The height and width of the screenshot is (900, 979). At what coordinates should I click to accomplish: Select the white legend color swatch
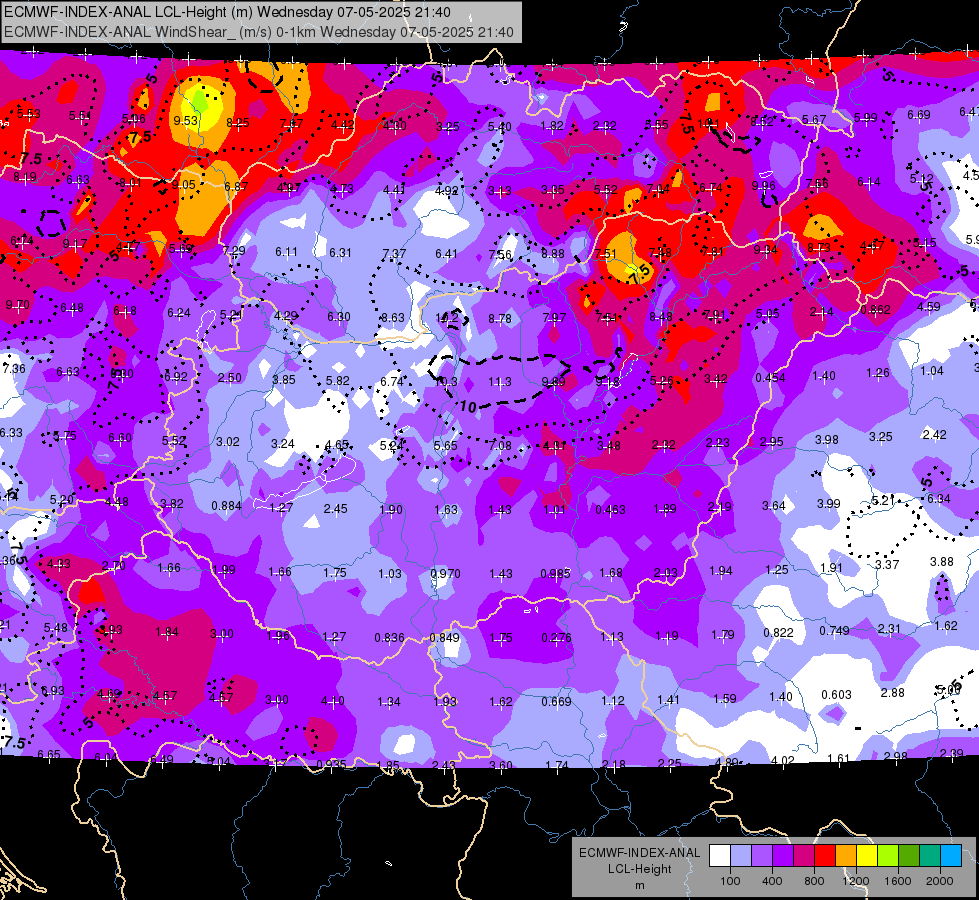point(720,855)
